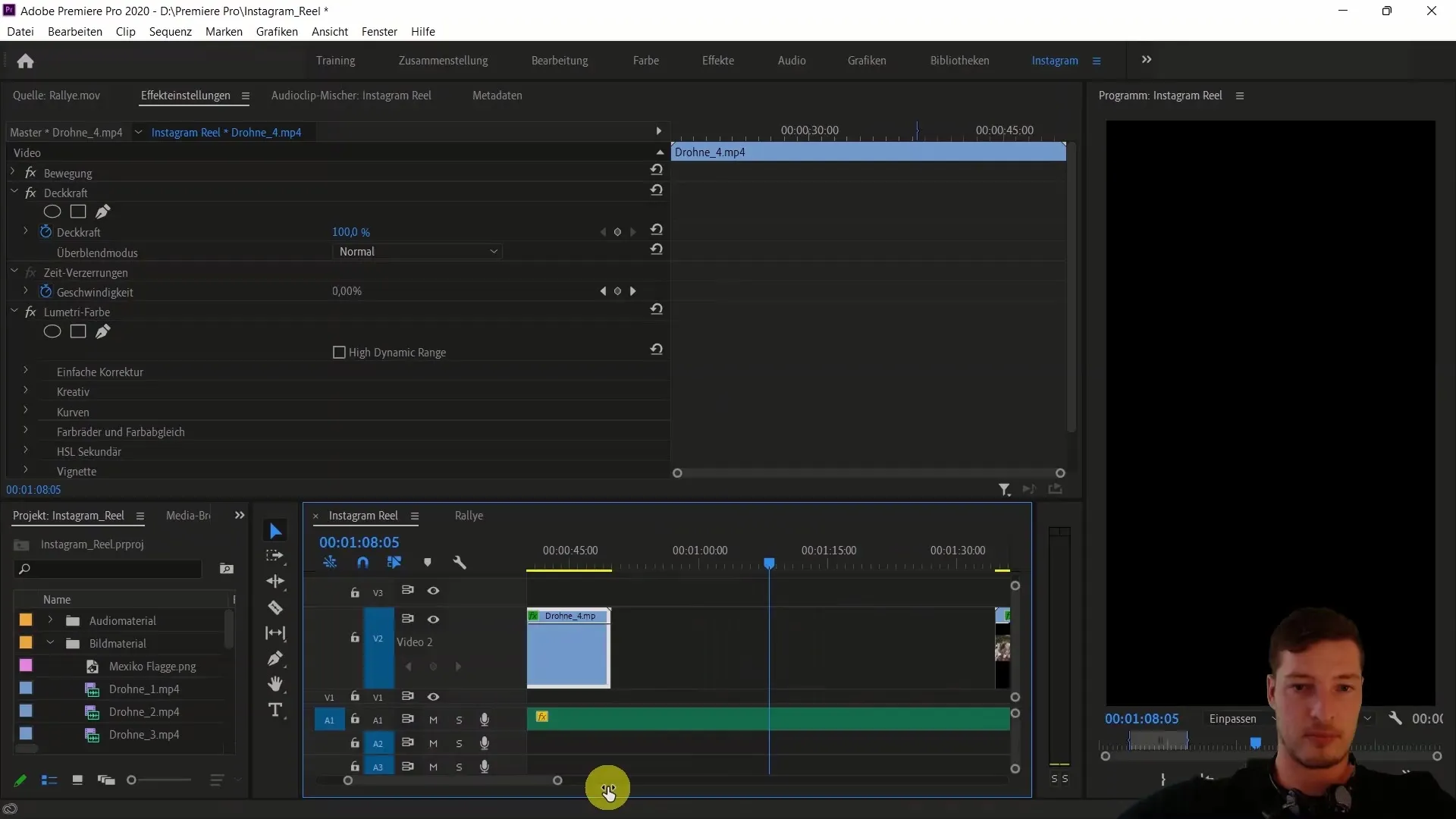Show more workspaces overflow arrows
Image resolution: width=1456 pixels, height=819 pixels.
[1147, 60]
